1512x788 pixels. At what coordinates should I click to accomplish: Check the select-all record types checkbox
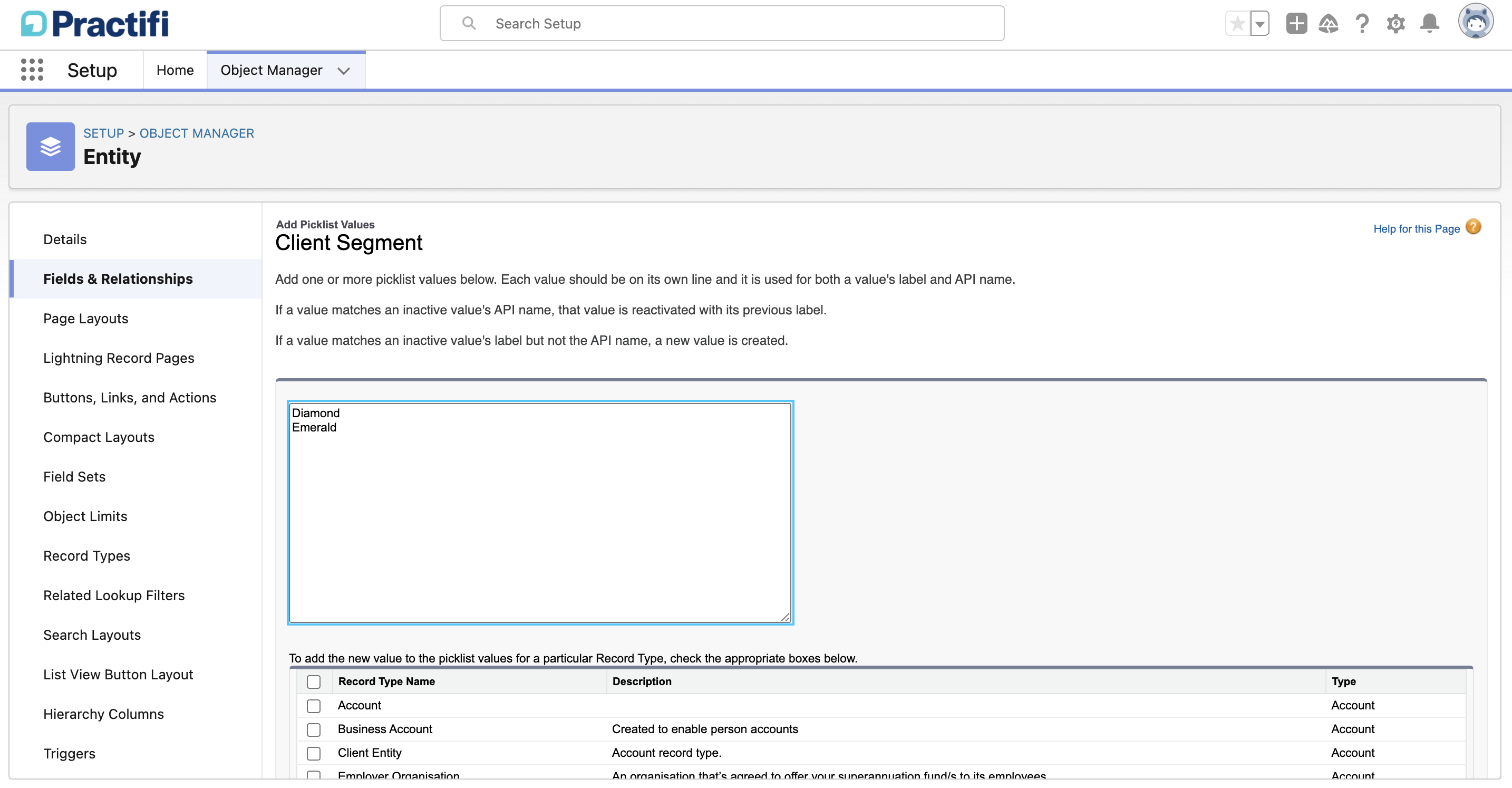pos(314,681)
